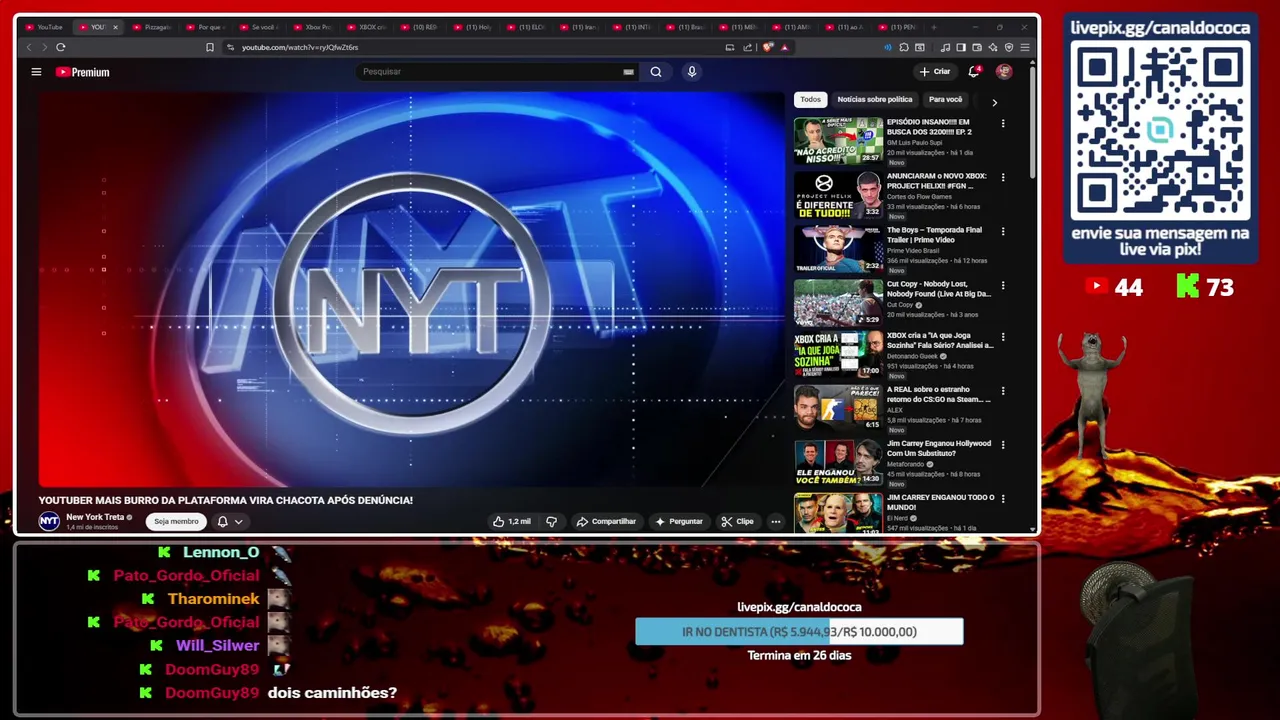Image resolution: width=1280 pixels, height=720 pixels.
Task: Open Project Helix Xbox video thumbnail
Action: click(838, 194)
